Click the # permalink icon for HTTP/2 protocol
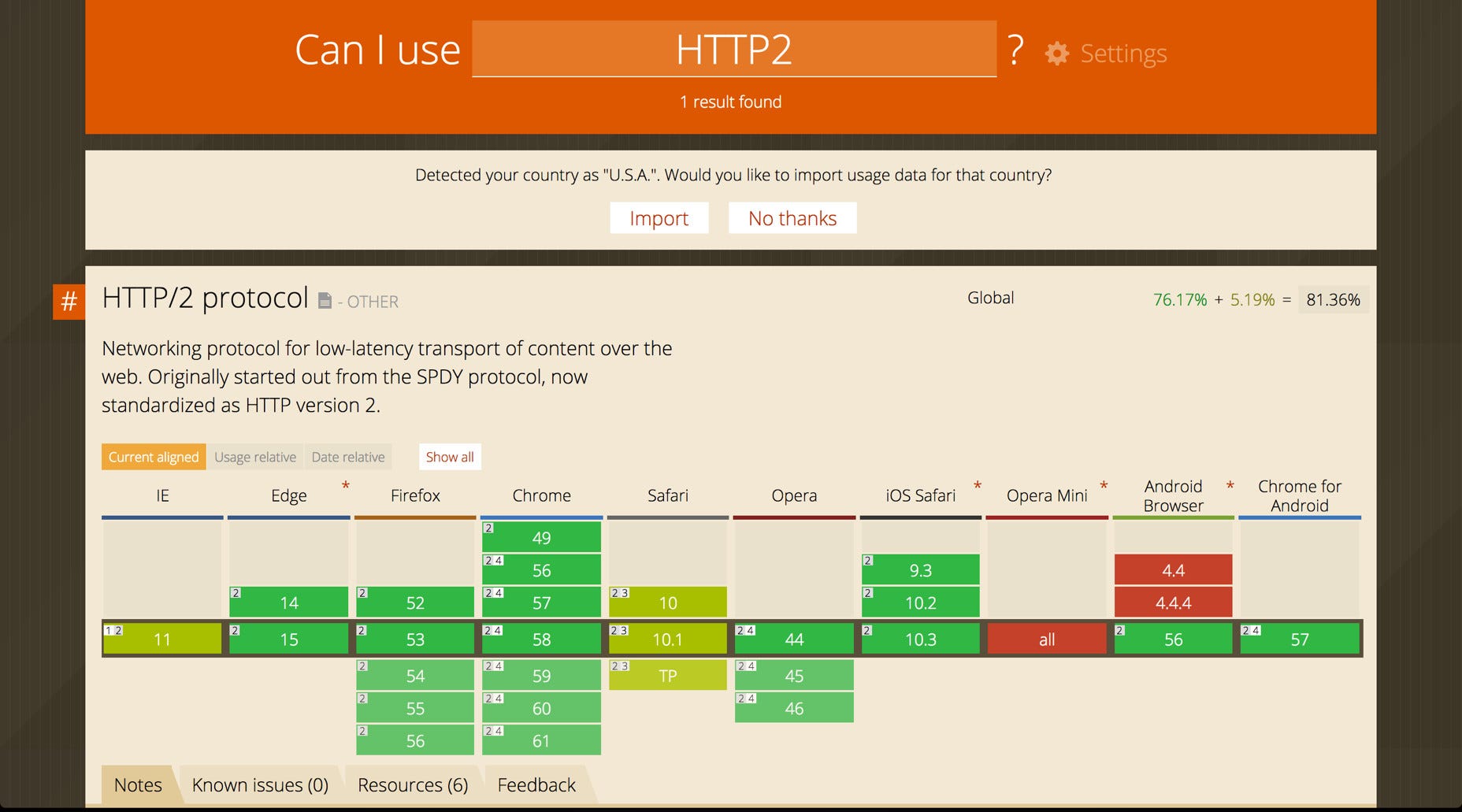This screenshot has height=812, width=1462. pos(68,300)
